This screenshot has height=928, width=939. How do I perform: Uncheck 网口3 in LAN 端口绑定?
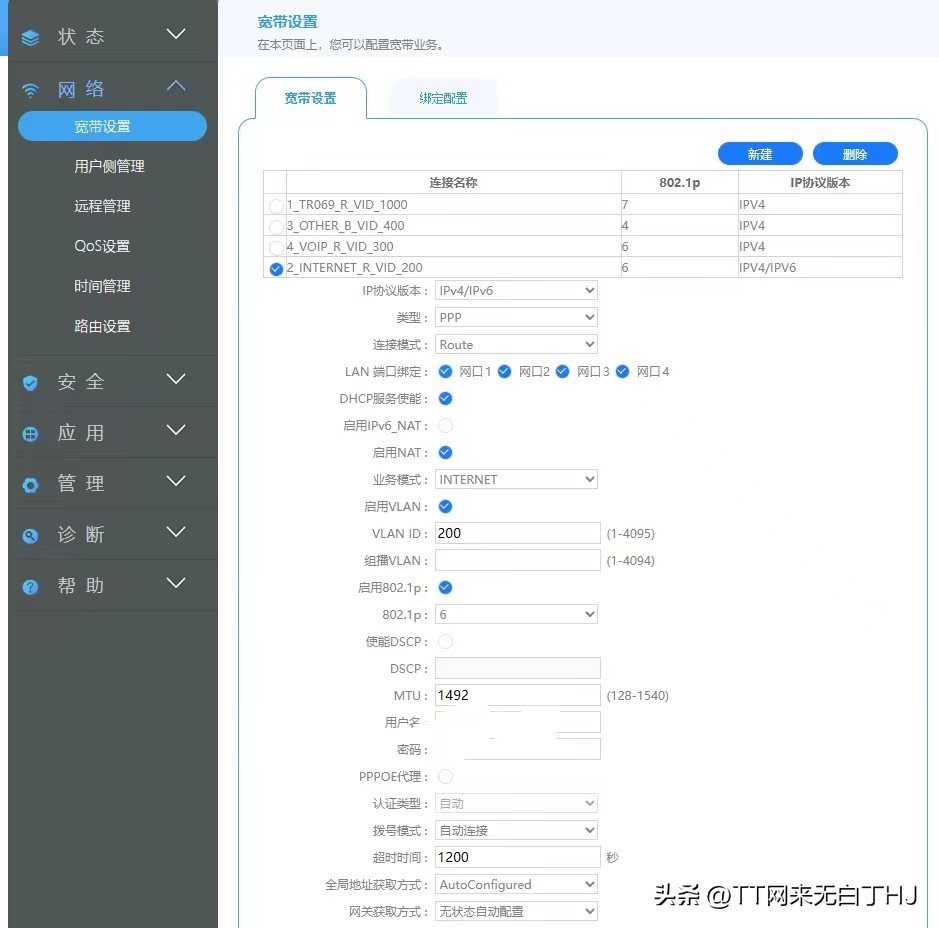tap(562, 371)
